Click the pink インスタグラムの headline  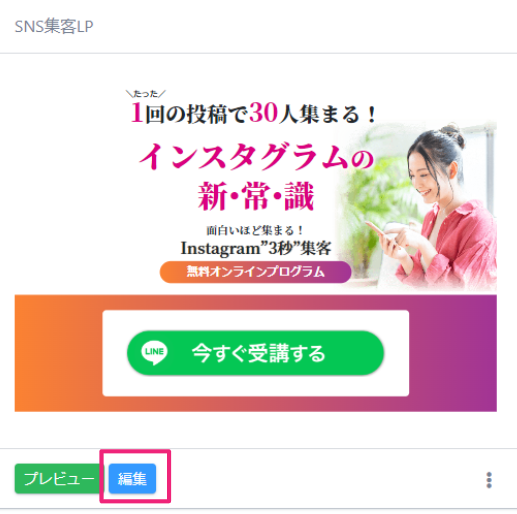(x=256, y=157)
